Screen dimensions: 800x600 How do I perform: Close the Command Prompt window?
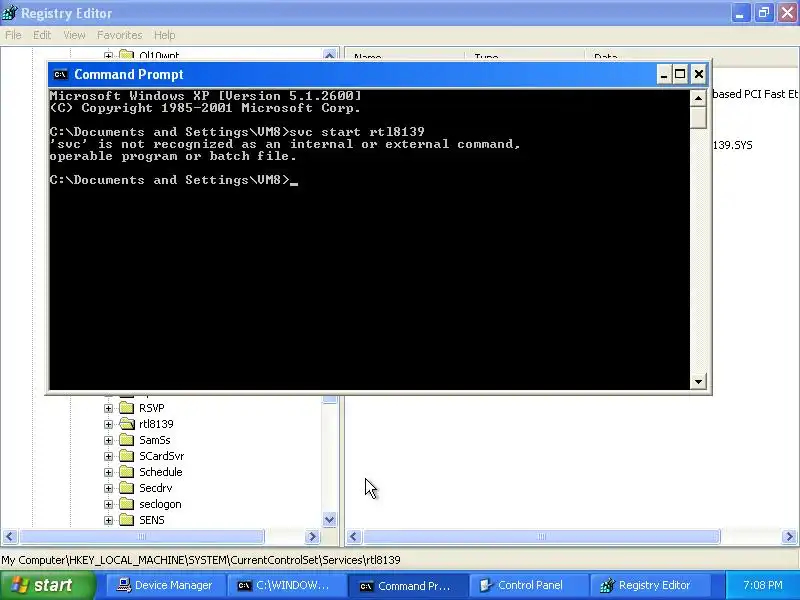point(698,74)
